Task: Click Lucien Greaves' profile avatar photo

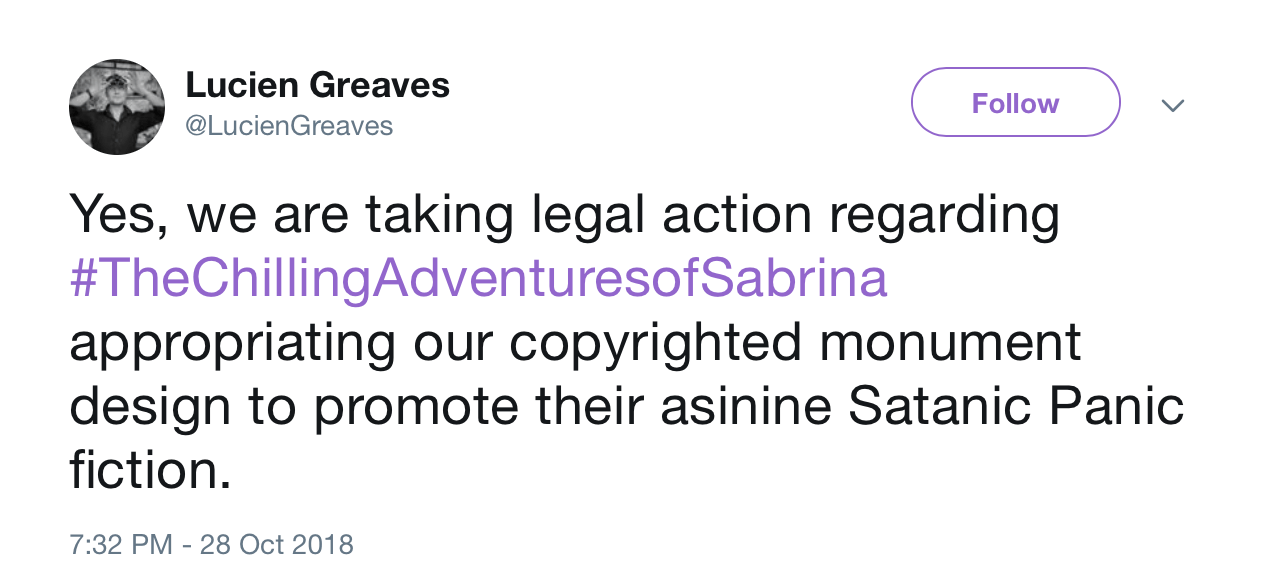Action: pos(117,107)
